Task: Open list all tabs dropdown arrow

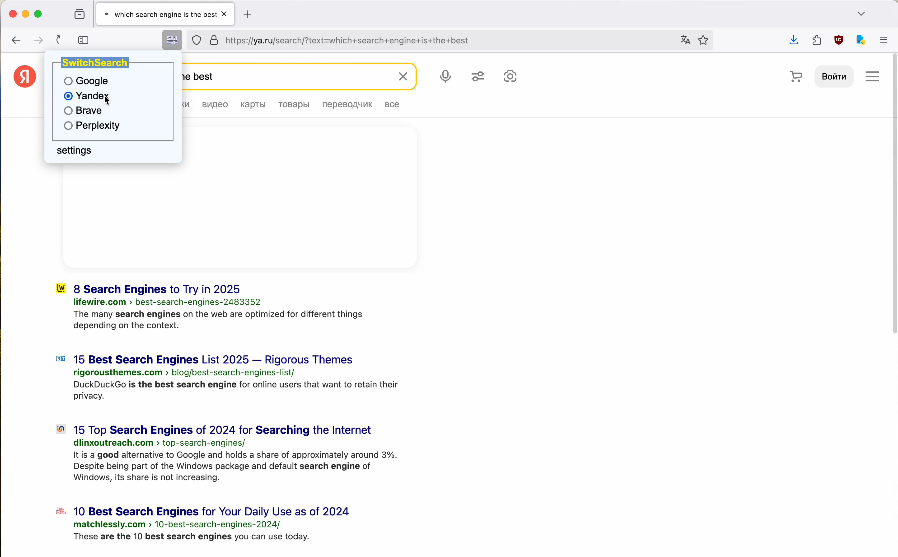Action: (x=861, y=14)
